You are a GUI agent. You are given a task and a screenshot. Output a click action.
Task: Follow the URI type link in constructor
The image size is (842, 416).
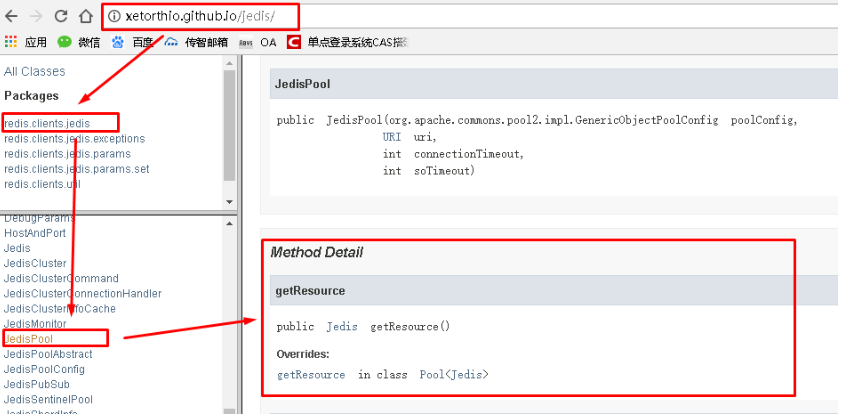pyautogui.click(x=392, y=137)
